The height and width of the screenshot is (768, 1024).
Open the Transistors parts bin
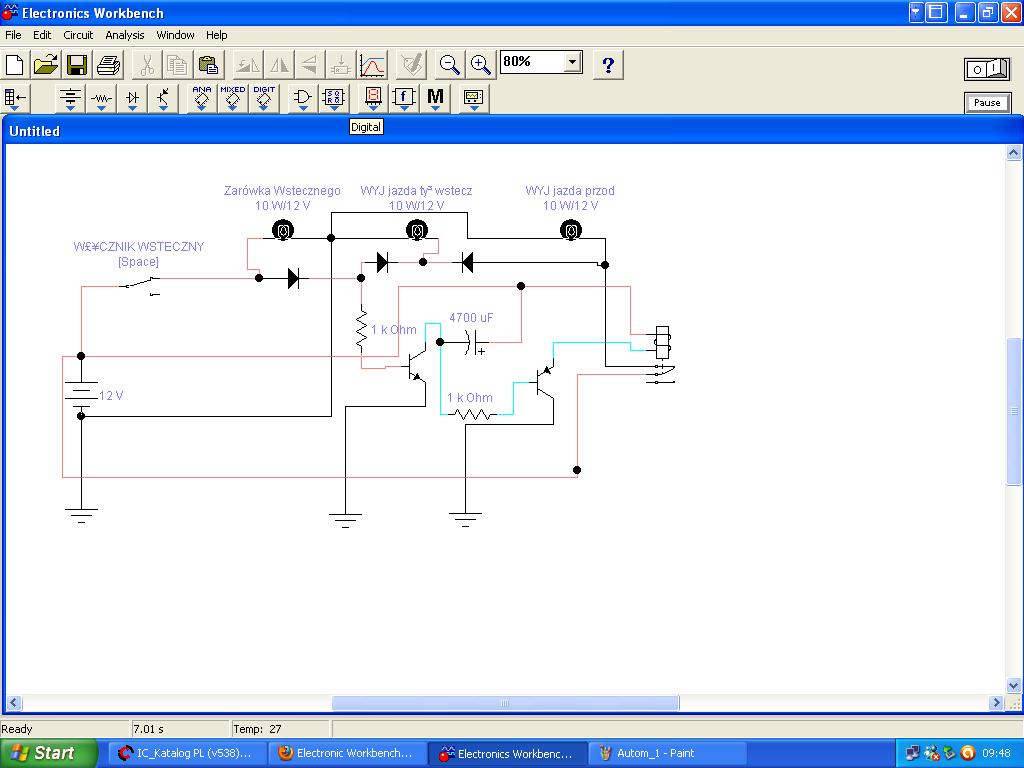click(x=163, y=98)
